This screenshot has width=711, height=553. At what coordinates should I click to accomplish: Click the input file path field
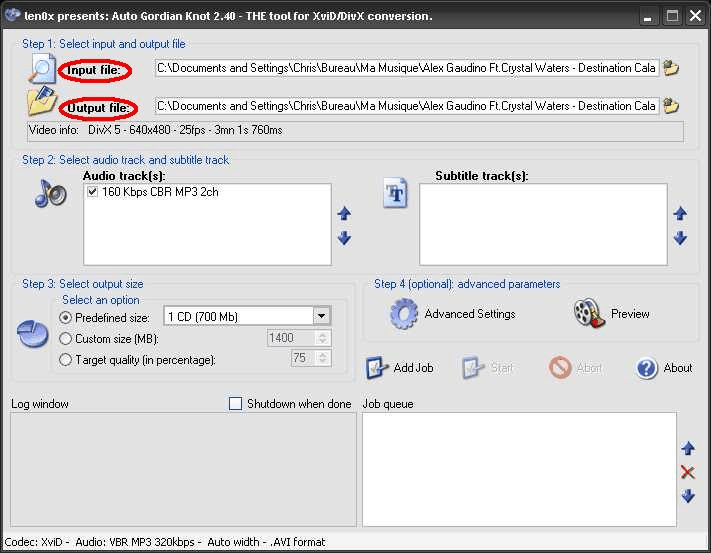(x=407, y=68)
